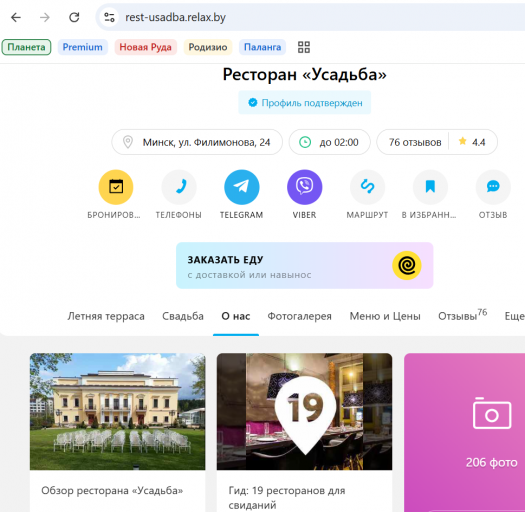Viewport: 525px width, 512px height.
Task: Open the manor house photo thumbnail
Action: [x=118, y=412]
